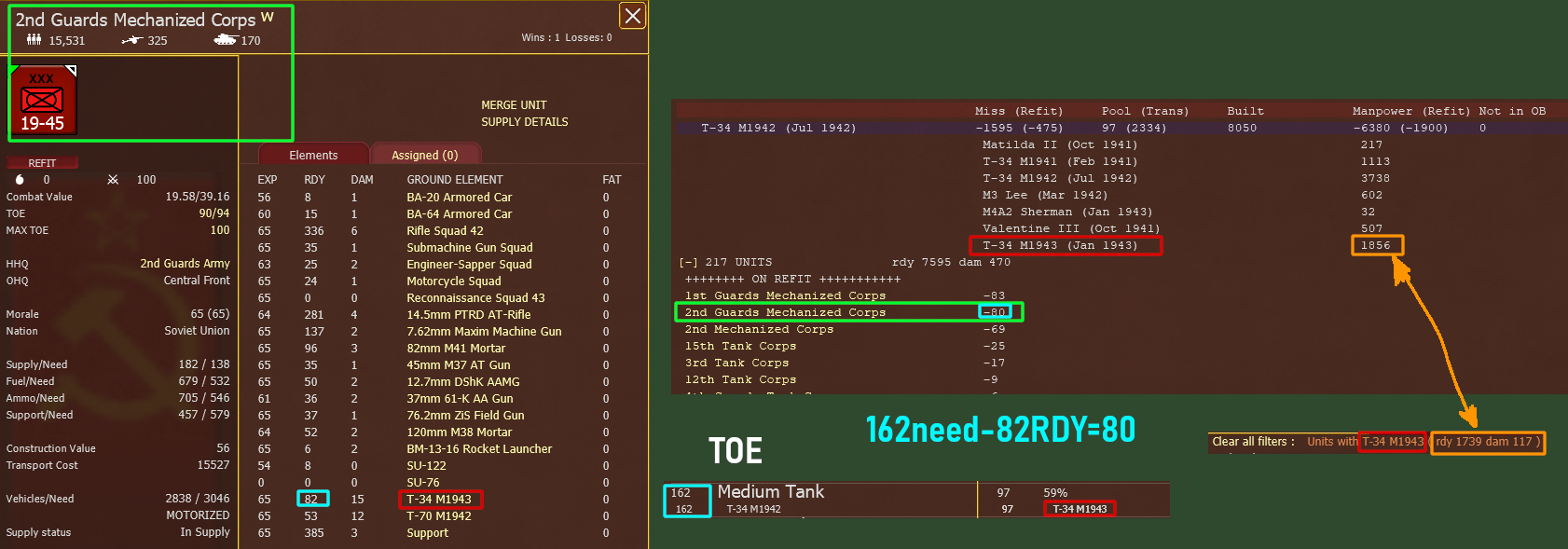Open BM-13-16 Rocket Launcher element

[479, 449]
